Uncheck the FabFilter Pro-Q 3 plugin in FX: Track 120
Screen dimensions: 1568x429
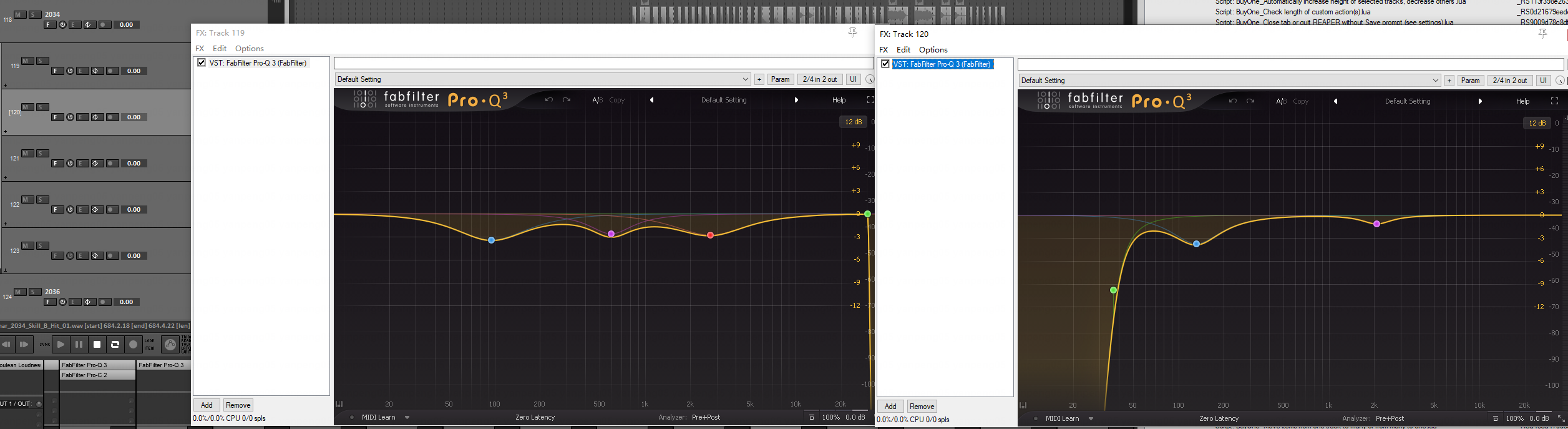885,64
